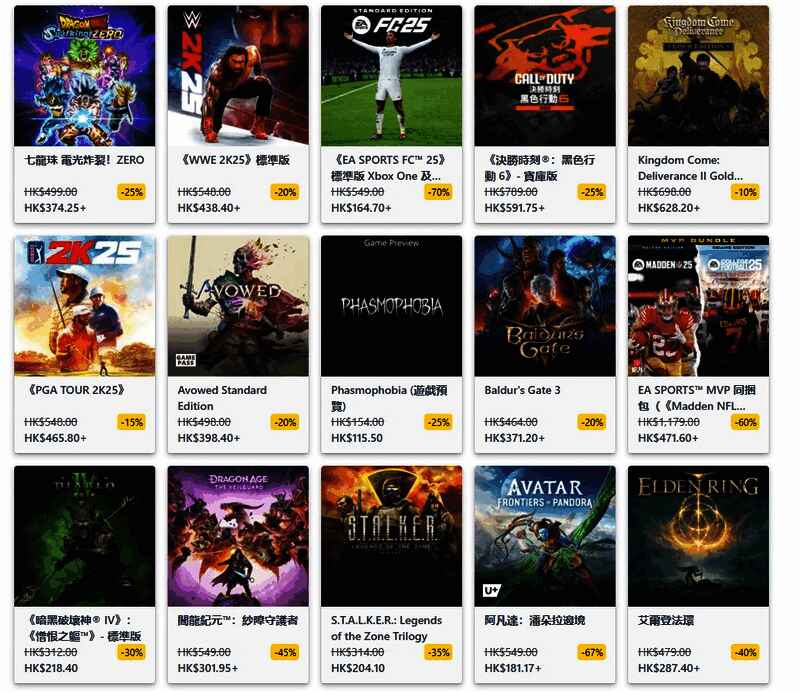Click the U+ badge on Avatar cover
Screen dimensions: 800x692
pos(492,590)
